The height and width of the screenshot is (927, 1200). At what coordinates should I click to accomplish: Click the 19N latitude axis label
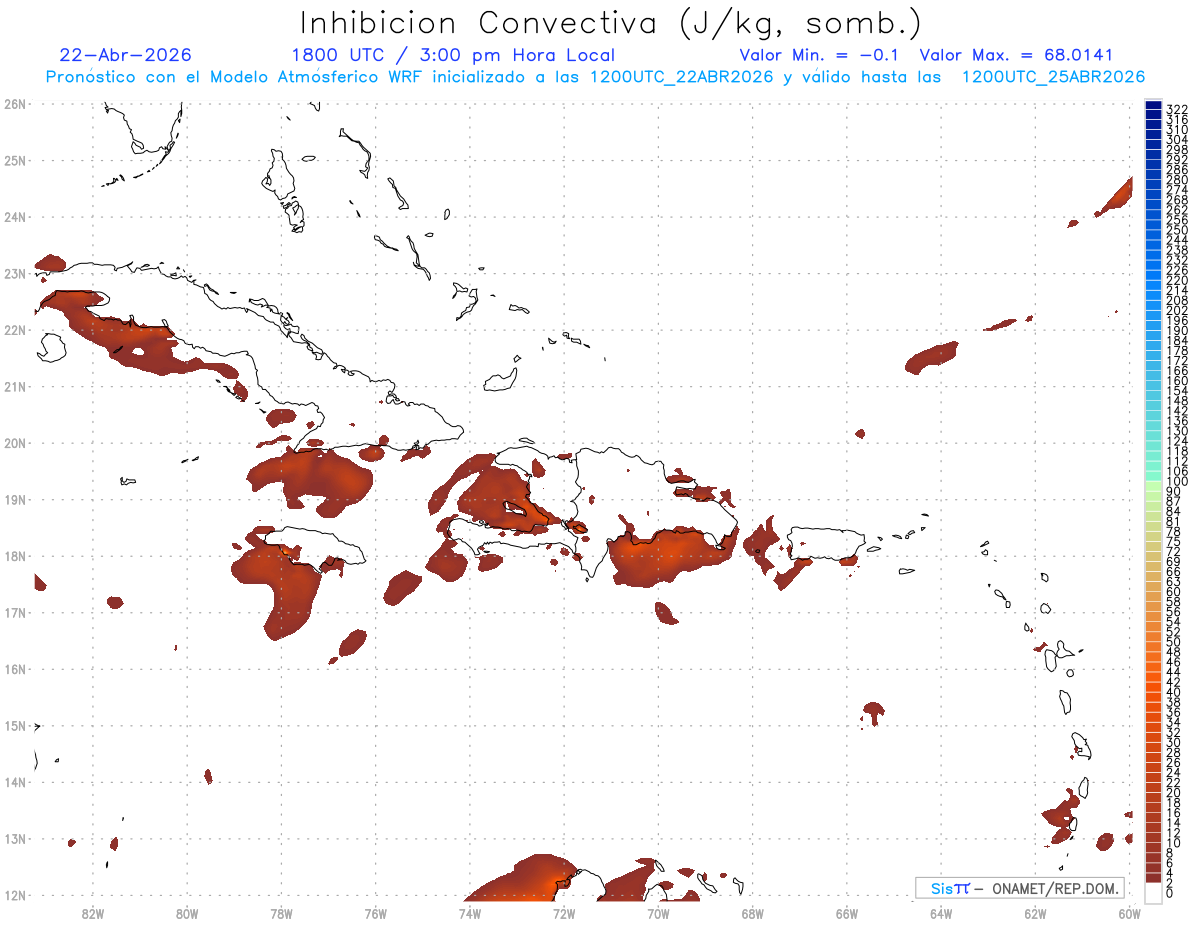coord(14,499)
